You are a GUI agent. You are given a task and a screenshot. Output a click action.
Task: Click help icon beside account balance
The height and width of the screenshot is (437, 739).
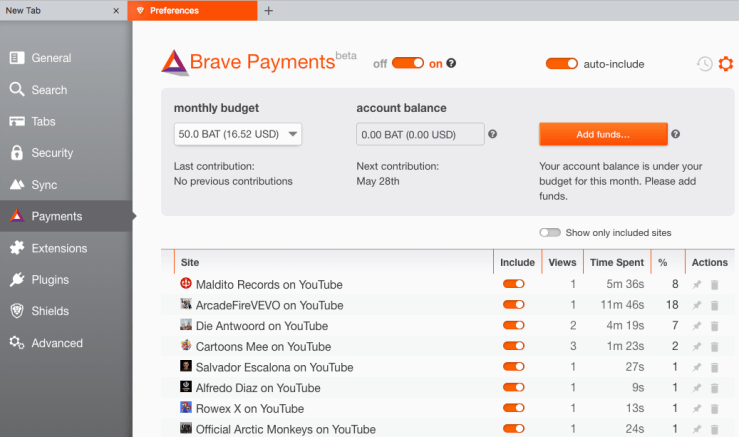tap(493, 134)
